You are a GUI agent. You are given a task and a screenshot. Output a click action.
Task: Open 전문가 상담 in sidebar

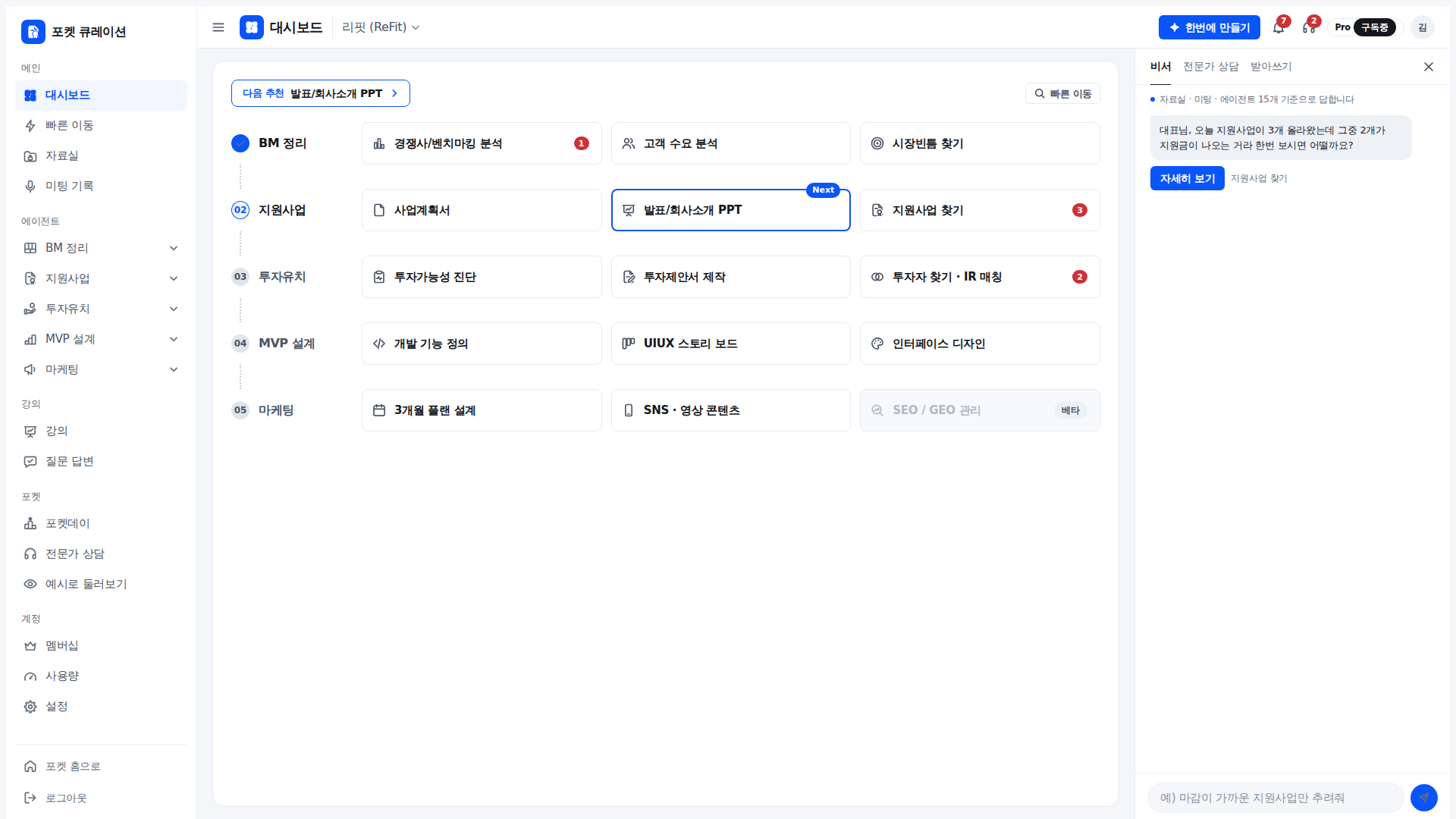click(101, 554)
